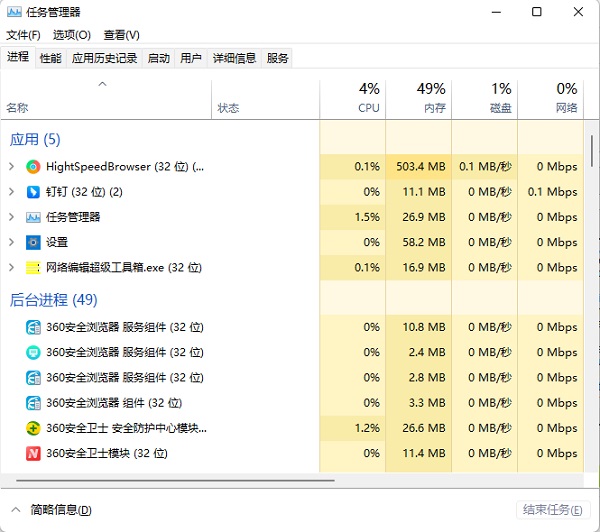Select the 360安全浏览器 组件 (32 位) row
The width and height of the screenshot is (600, 532).
pos(293,403)
